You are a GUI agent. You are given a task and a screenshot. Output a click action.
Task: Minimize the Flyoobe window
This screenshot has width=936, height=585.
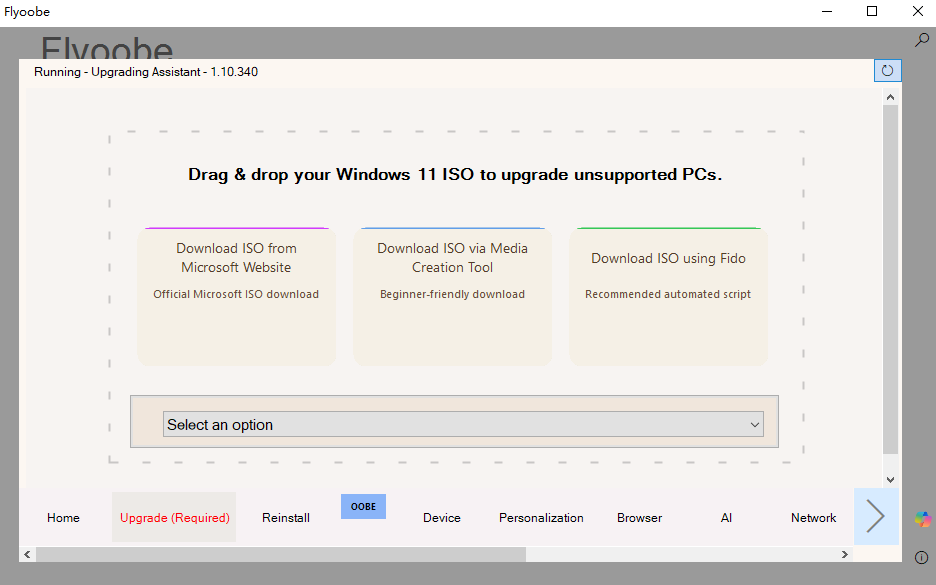click(827, 11)
